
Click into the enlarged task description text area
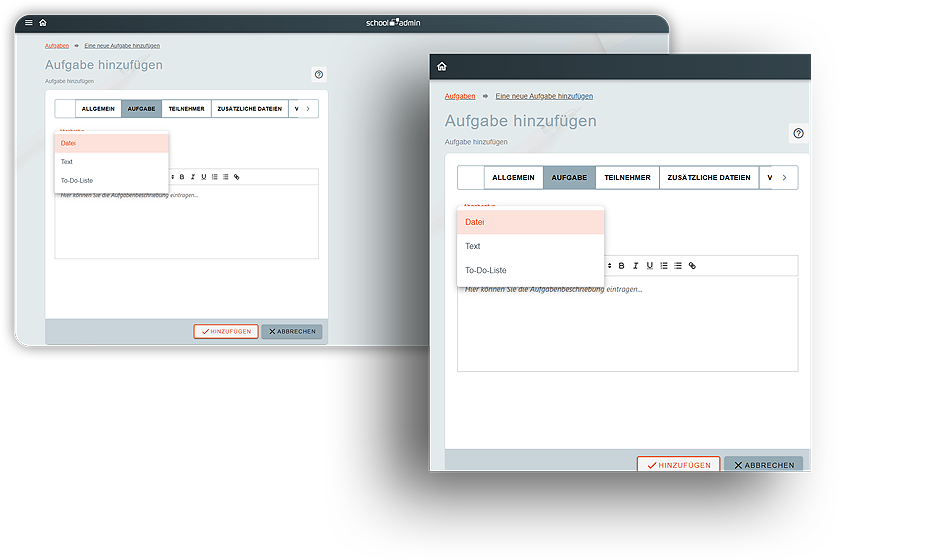[627, 330]
